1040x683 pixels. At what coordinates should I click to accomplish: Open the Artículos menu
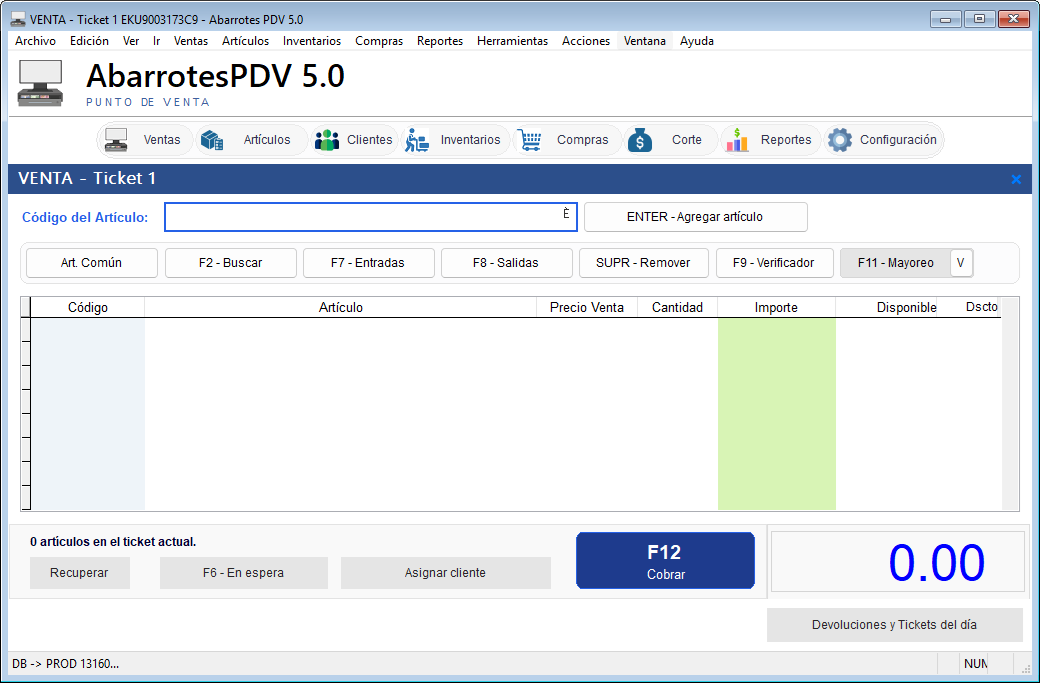(x=245, y=41)
